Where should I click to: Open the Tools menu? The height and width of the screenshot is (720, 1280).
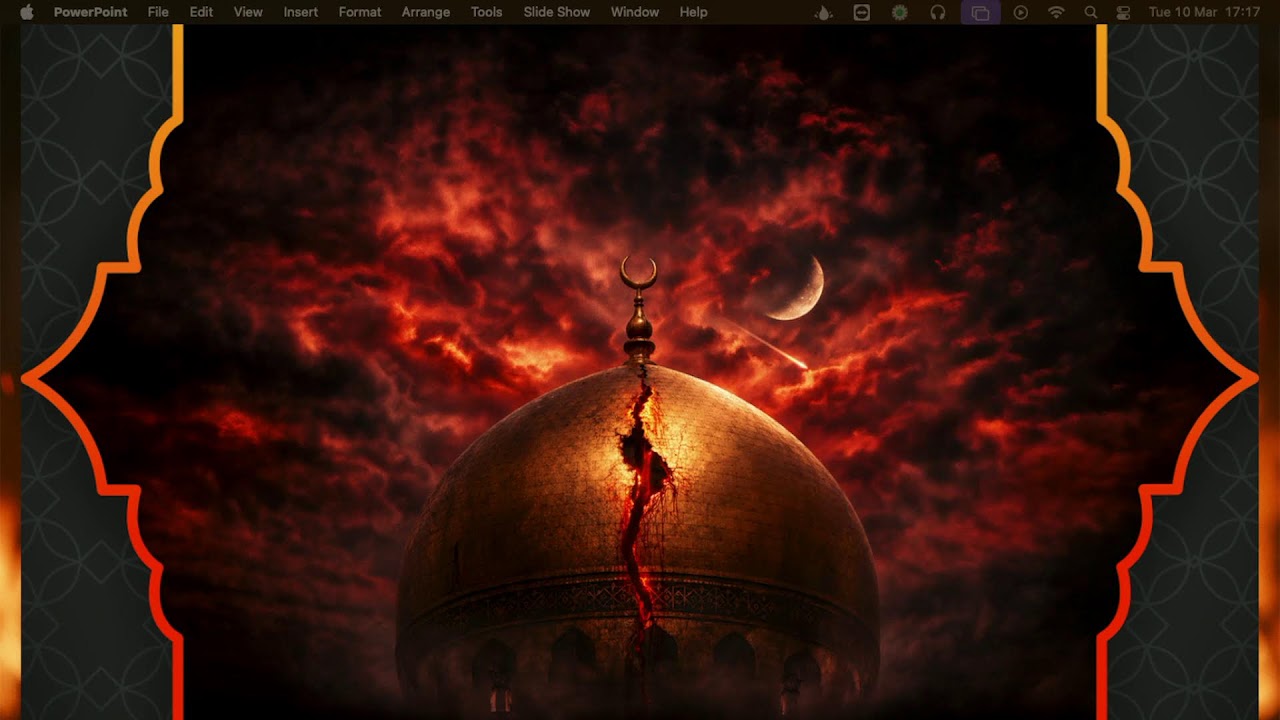[x=486, y=12]
